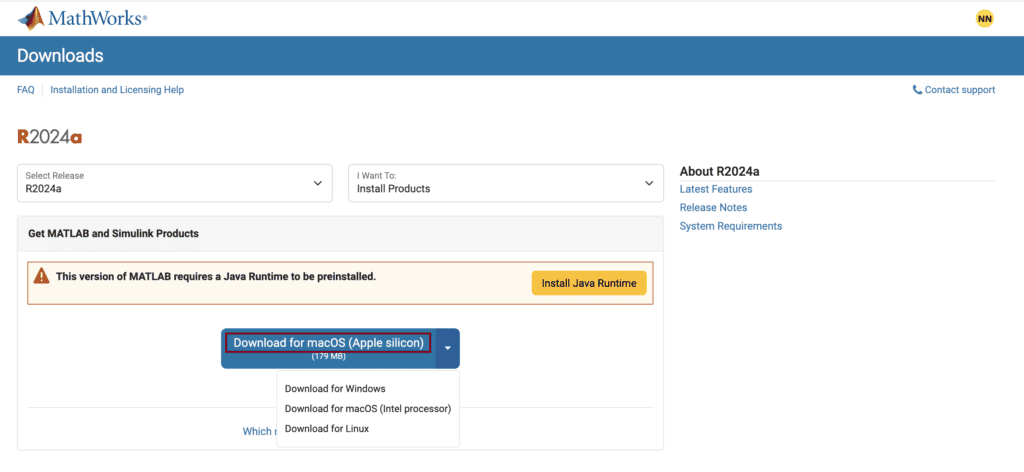Click the phone icon beside Contact support
This screenshot has width=1024, height=472.
[917, 90]
